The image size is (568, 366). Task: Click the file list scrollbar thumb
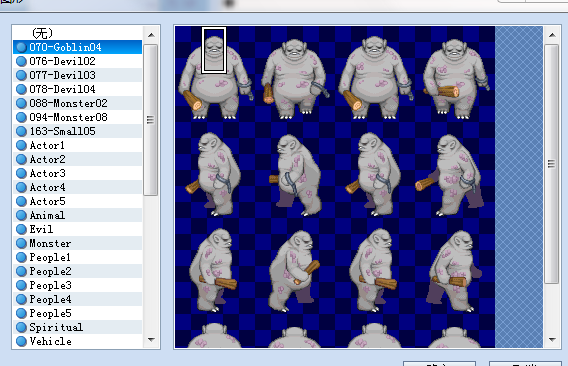point(150,120)
